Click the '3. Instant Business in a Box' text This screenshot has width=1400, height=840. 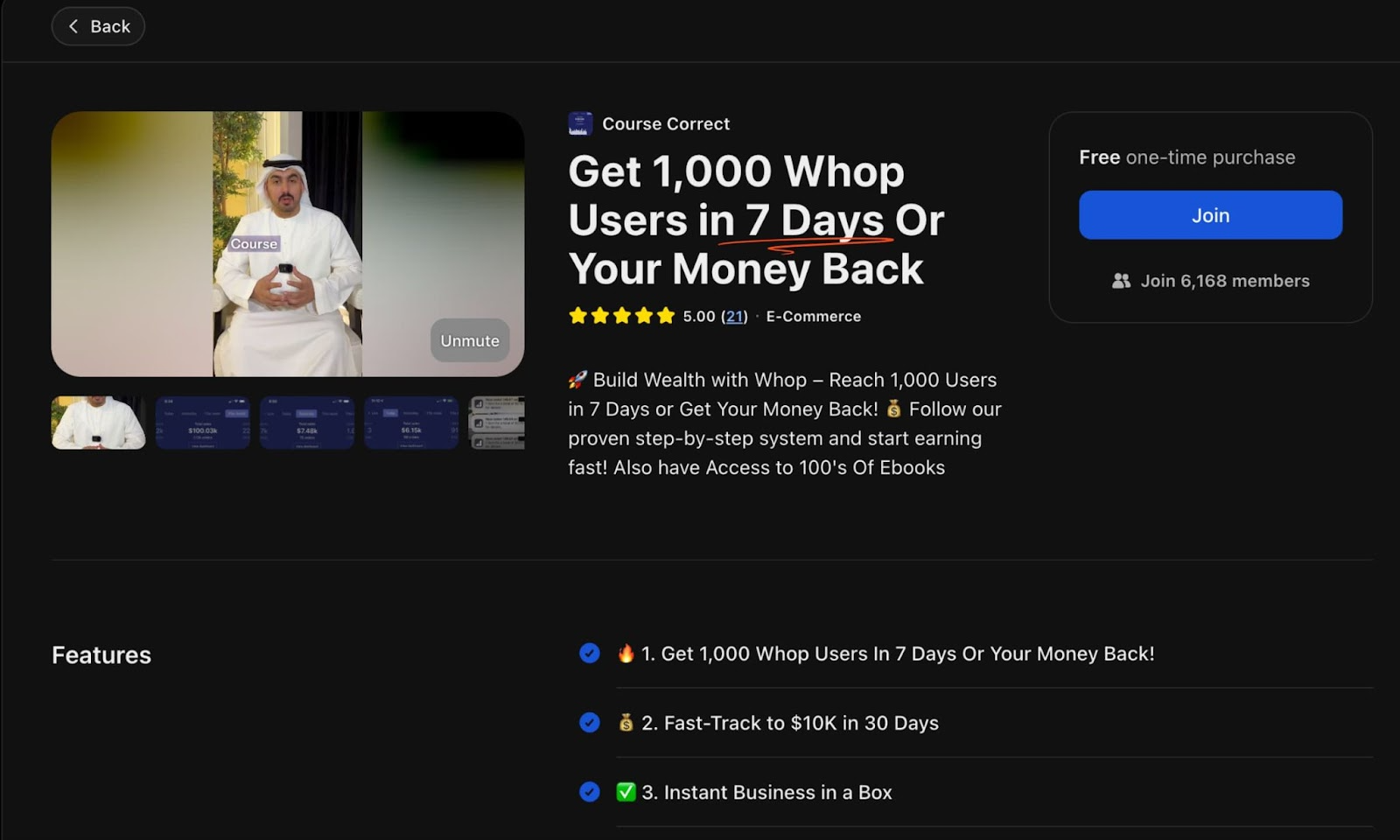point(766,792)
